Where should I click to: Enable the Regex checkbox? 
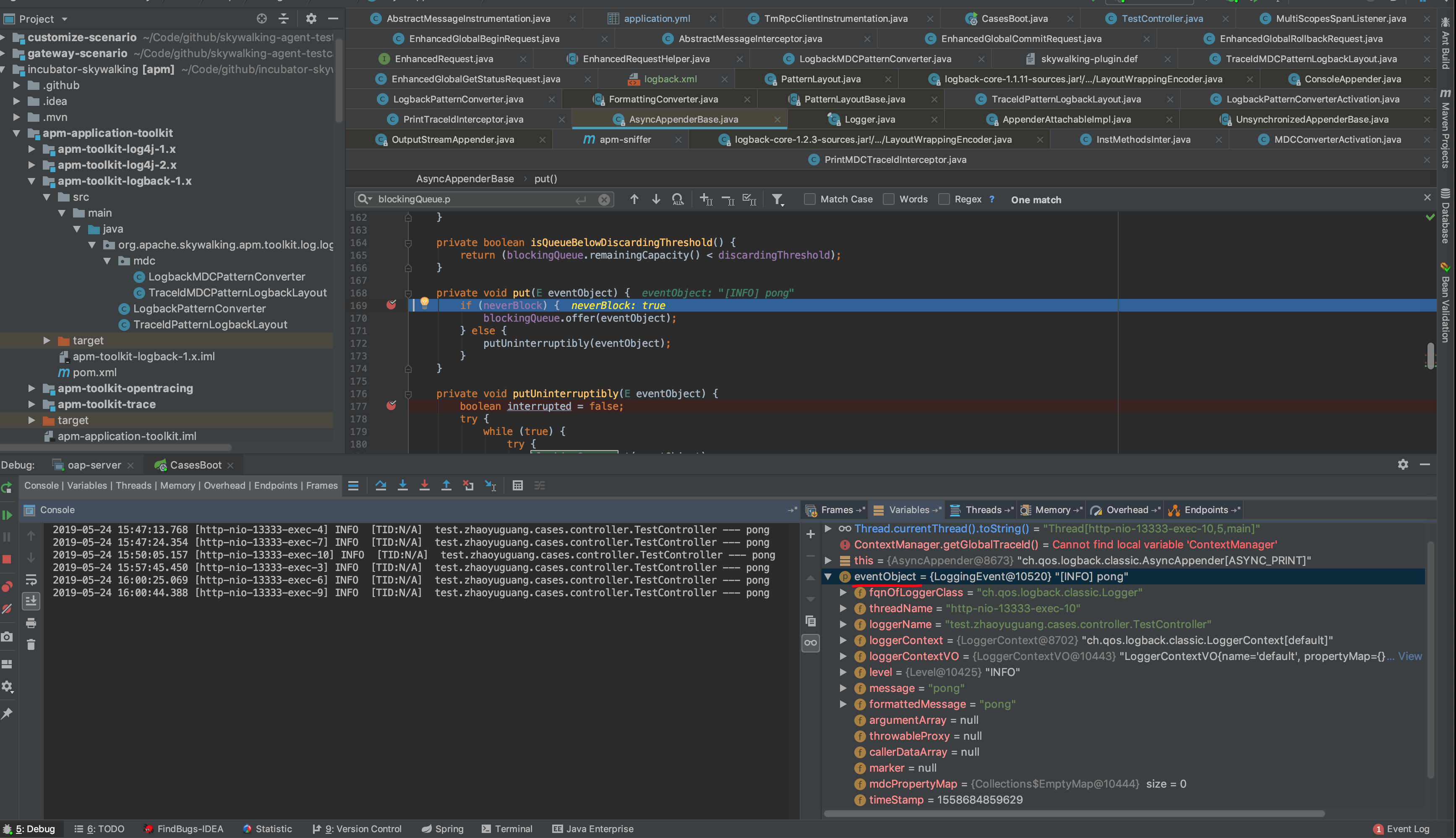pyautogui.click(x=944, y=199)
